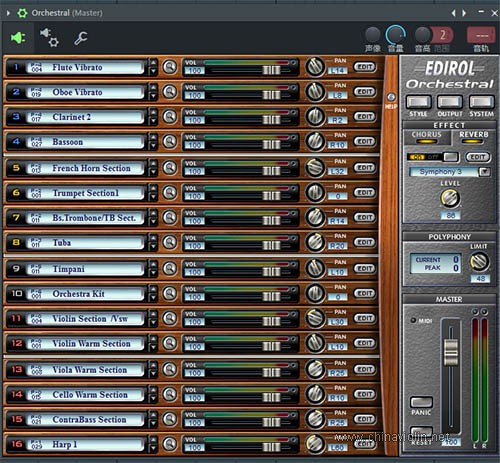500x463 pixels.
Task: Click the volume slider for Harp 1
Action: click(271, 447)
